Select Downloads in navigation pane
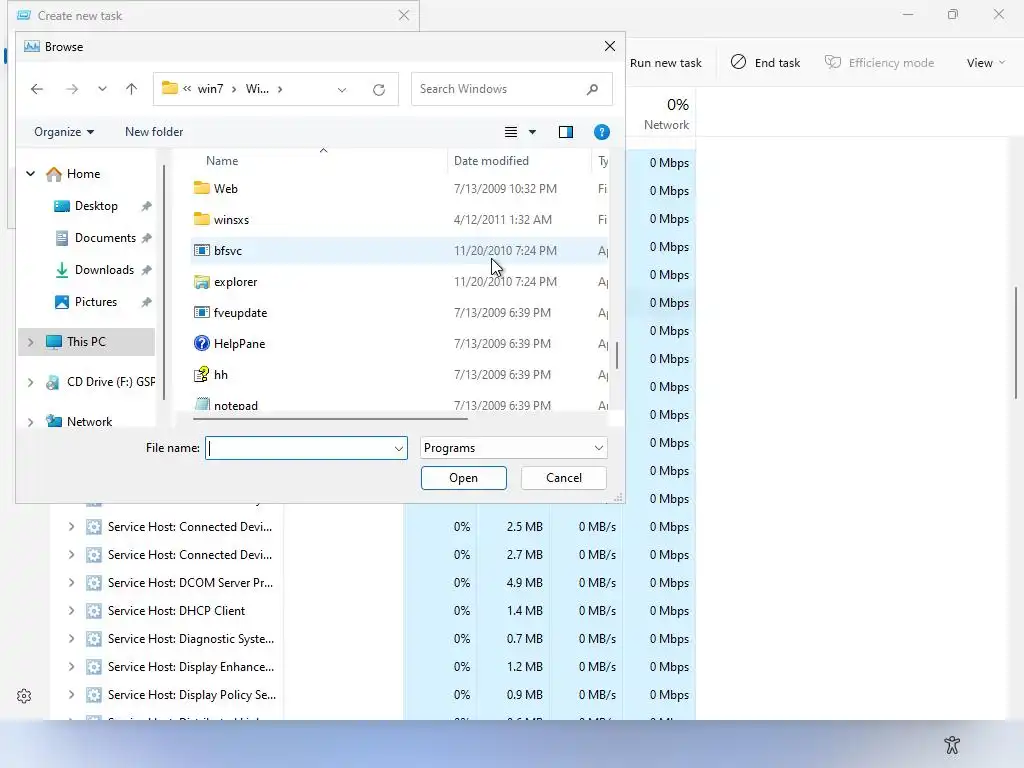Viewport: 1024px width, 768px height. click(104, 270)
